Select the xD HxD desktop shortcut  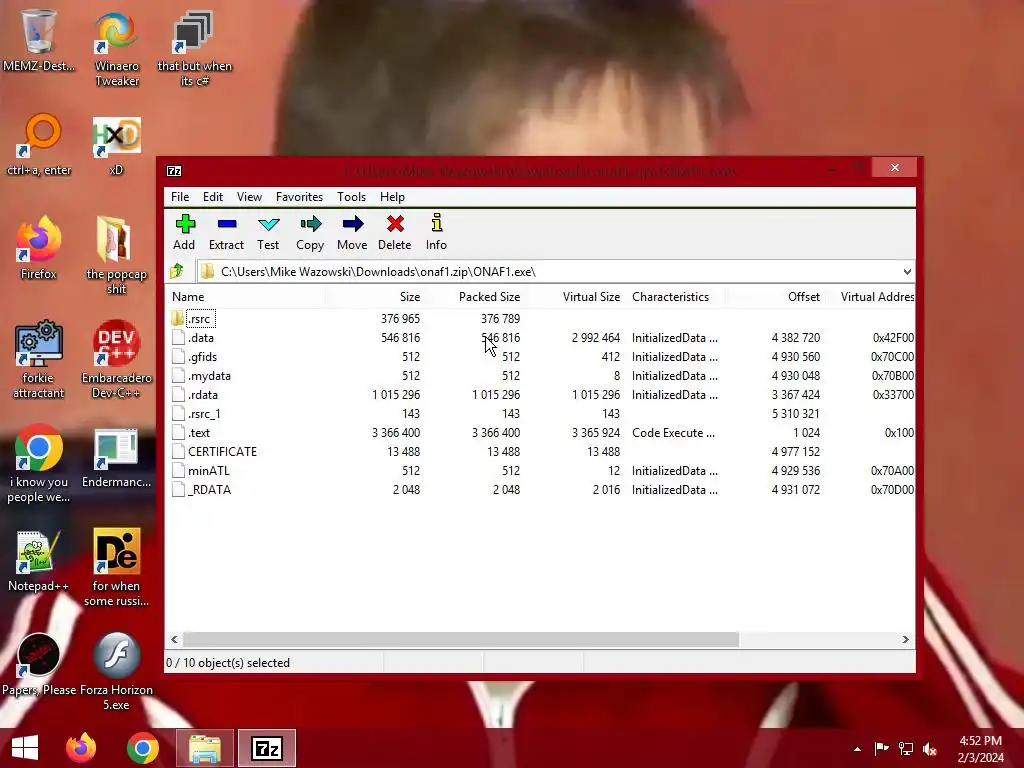[x=116, y=144]
